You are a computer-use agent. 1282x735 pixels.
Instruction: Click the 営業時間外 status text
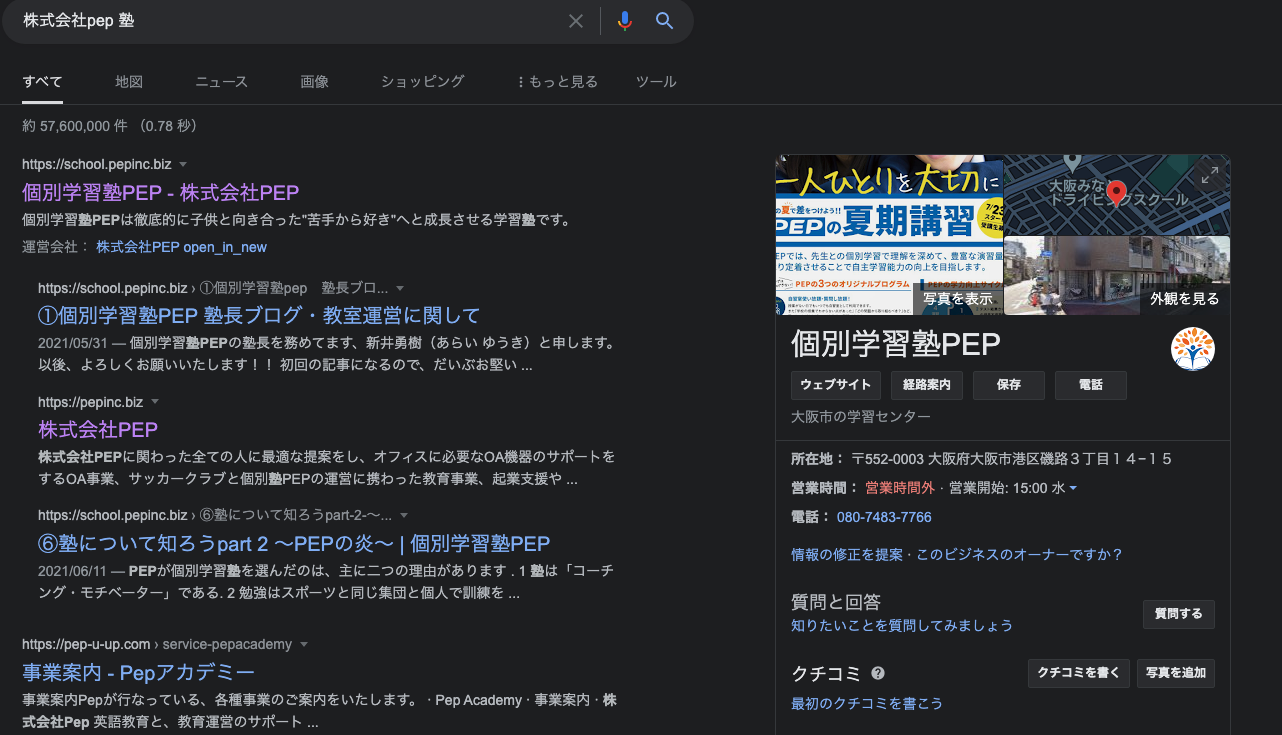pyautogui.click(x=900, y=488)
